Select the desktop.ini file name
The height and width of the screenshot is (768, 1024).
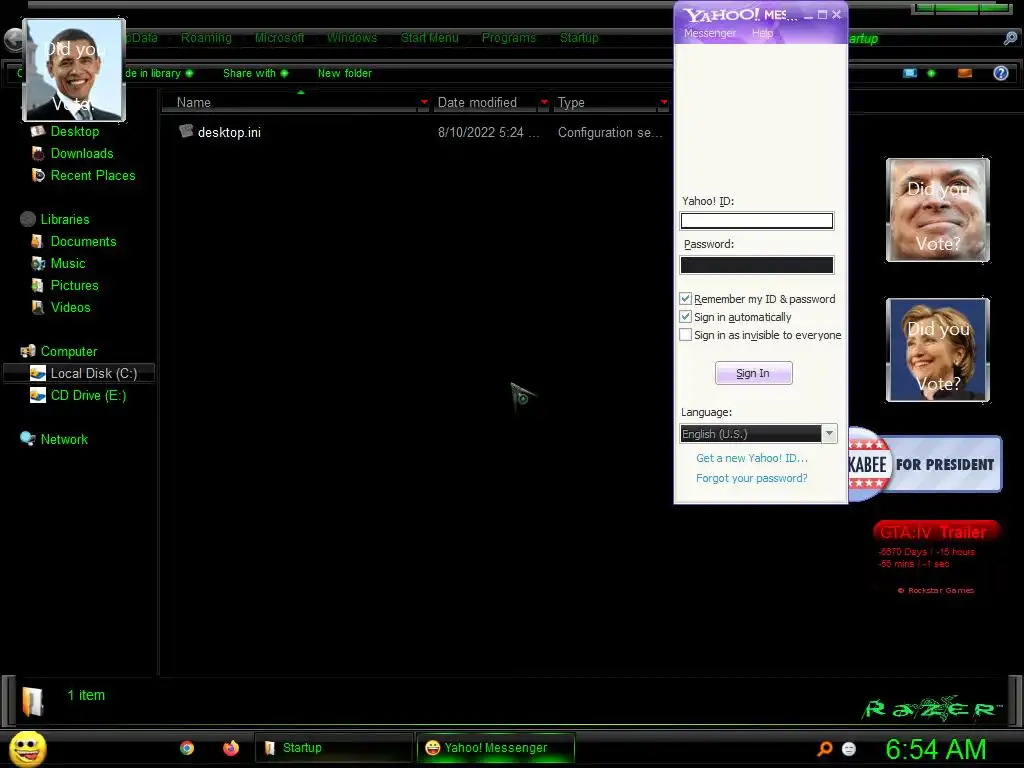click(229, 132)
